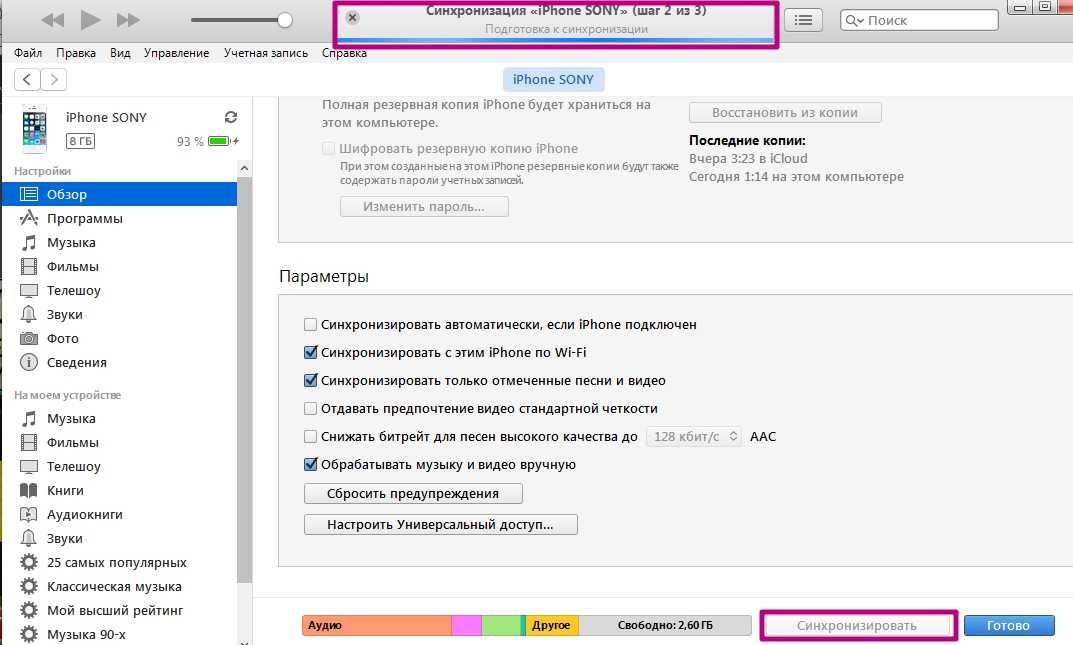Cancel sync with the X icon
Screen dimensions: 1073x645
tap(352, 18)
